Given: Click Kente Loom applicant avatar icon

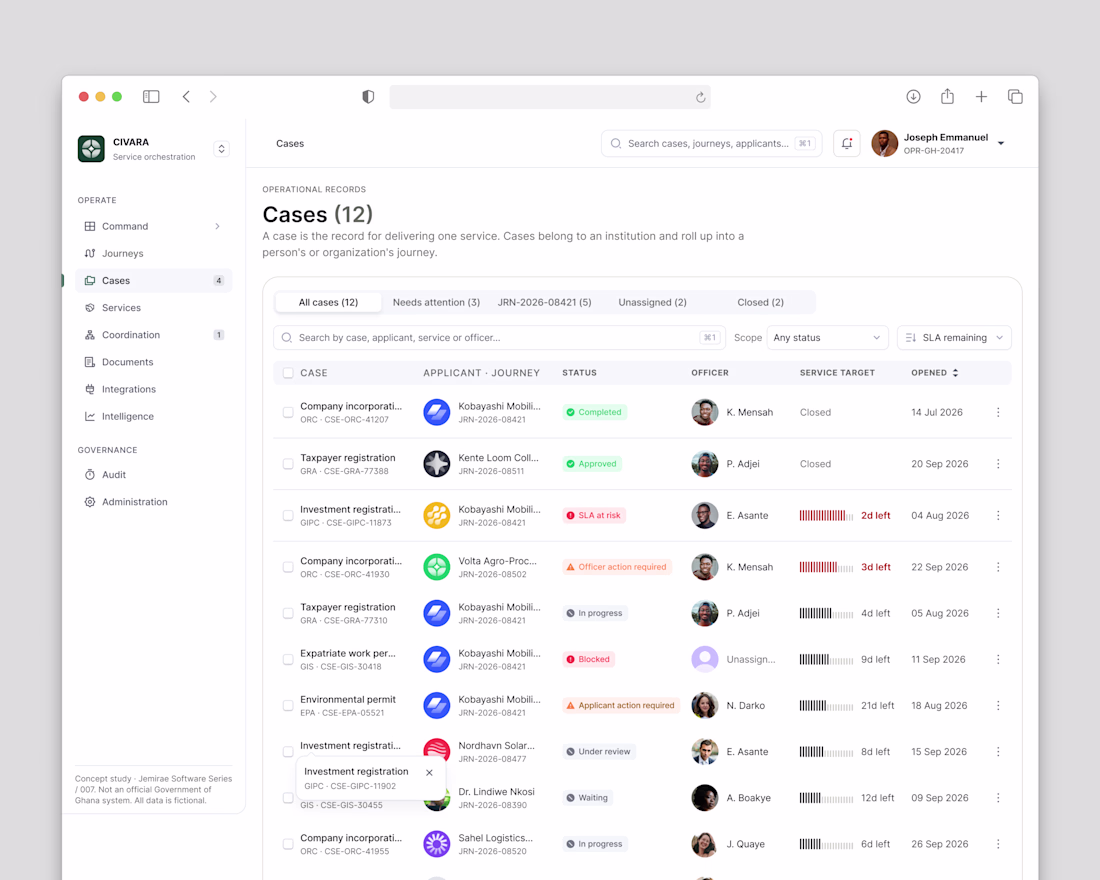Looking at the screenshot, I should point(436,464).
